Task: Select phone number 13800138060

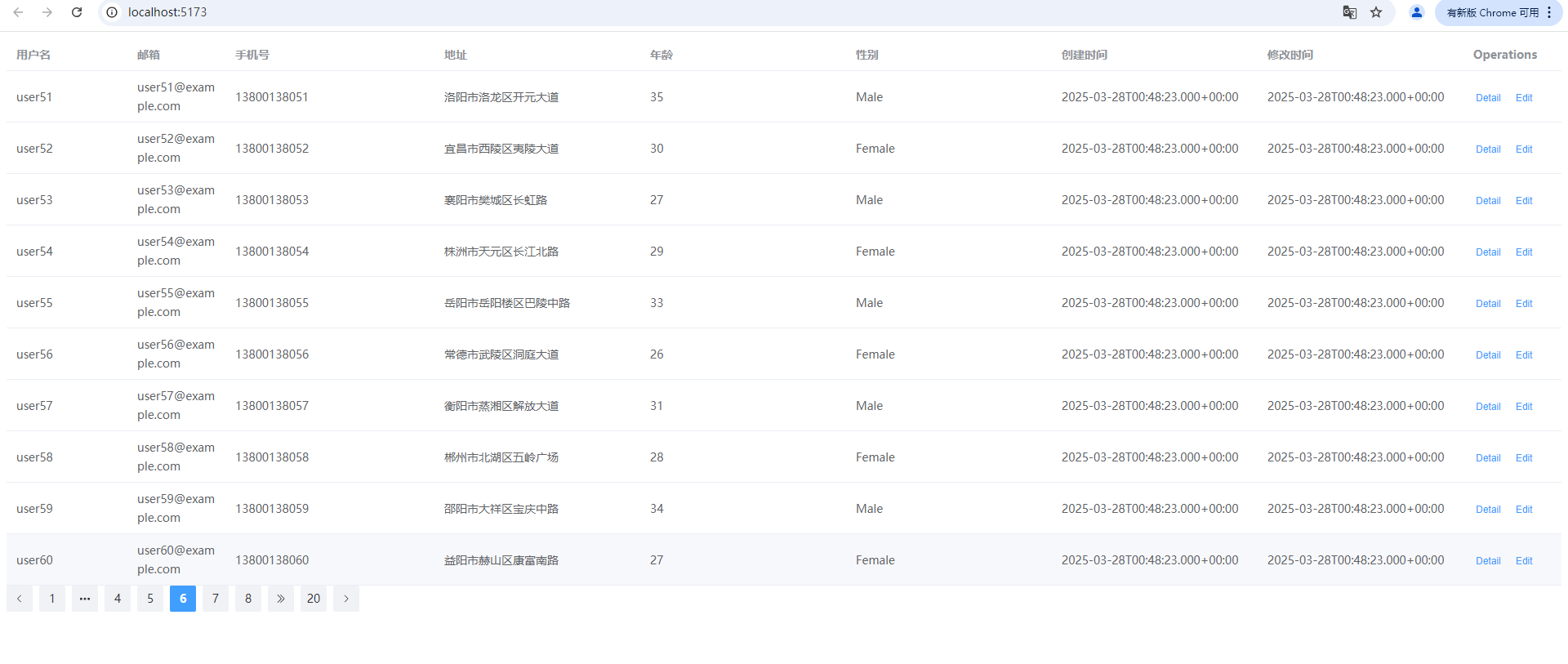Action: coord(272,560)
